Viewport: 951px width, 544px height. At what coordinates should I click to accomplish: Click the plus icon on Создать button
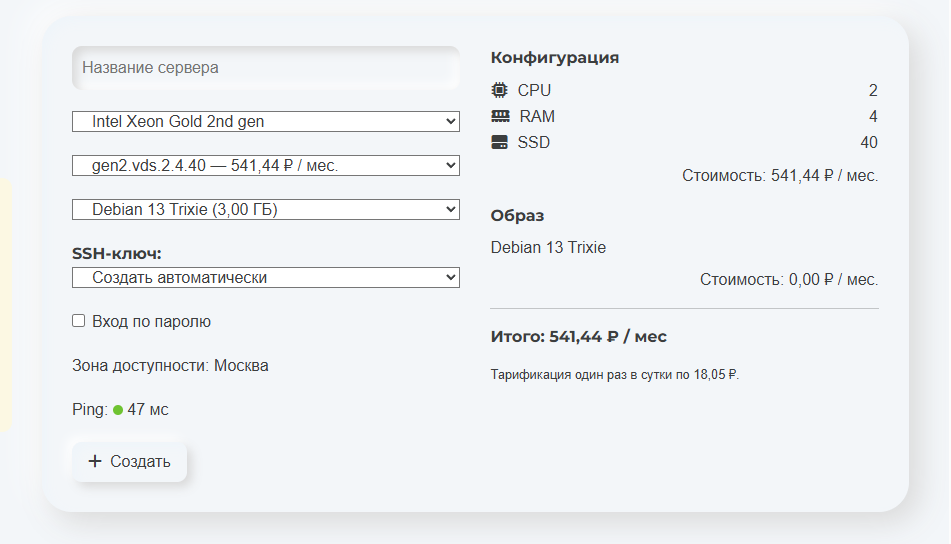click(x=95, y=461)
